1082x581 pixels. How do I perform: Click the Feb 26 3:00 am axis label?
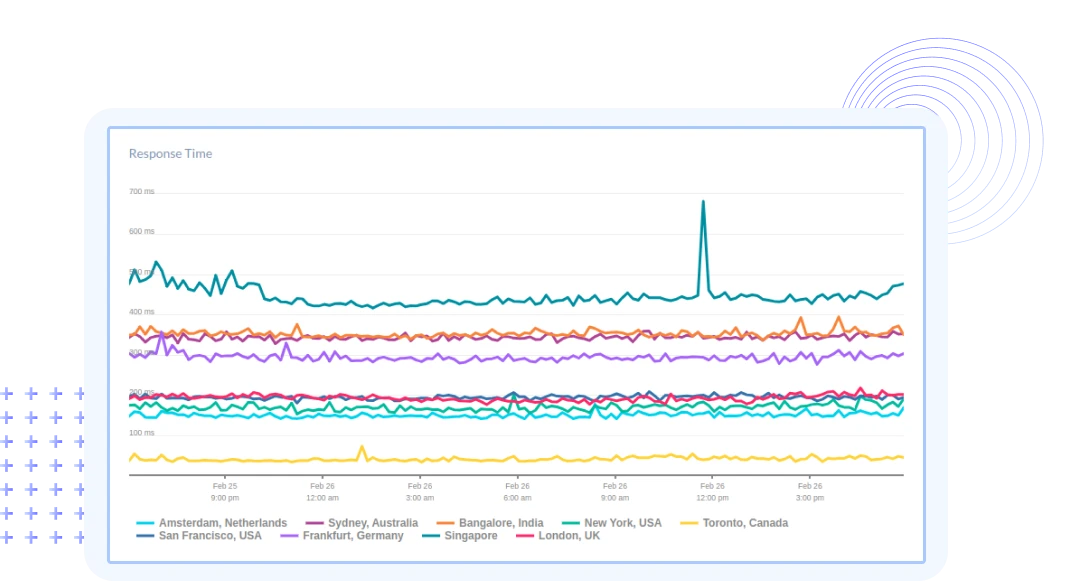[x=420, y=492]
